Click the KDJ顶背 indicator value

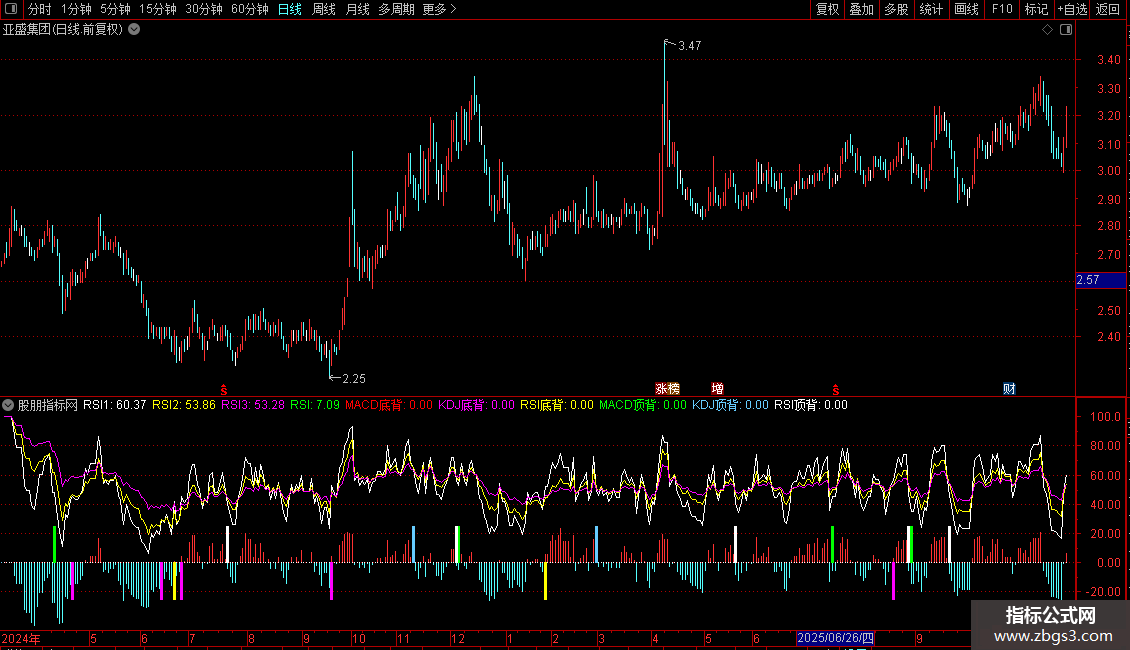pos(731,405)
